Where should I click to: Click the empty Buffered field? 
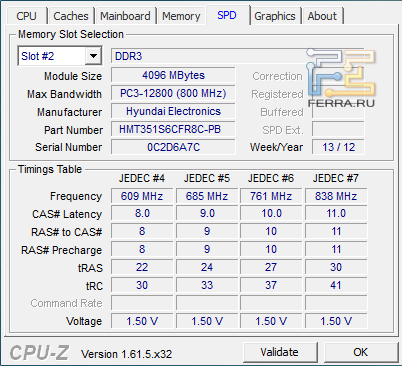coord(338,112)
